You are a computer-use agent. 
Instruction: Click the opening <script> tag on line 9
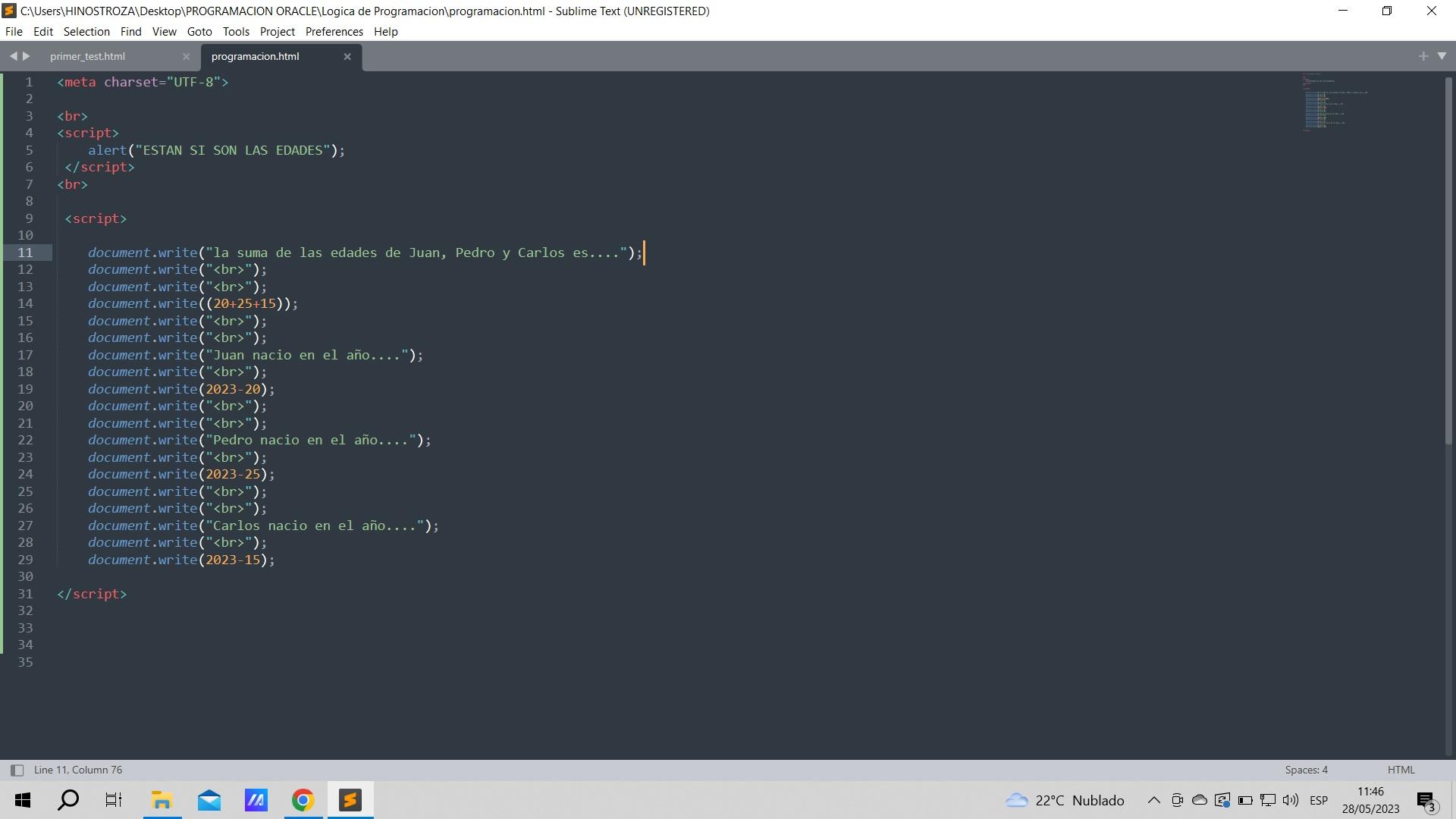pyautogui.click(x=96, y=218)
